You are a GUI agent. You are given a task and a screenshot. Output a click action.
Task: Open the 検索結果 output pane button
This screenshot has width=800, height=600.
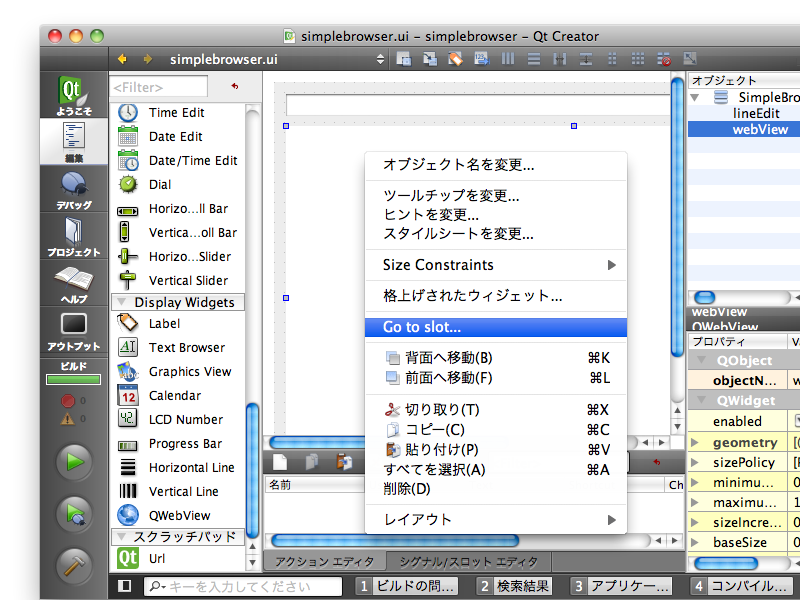tap(513, 586)
